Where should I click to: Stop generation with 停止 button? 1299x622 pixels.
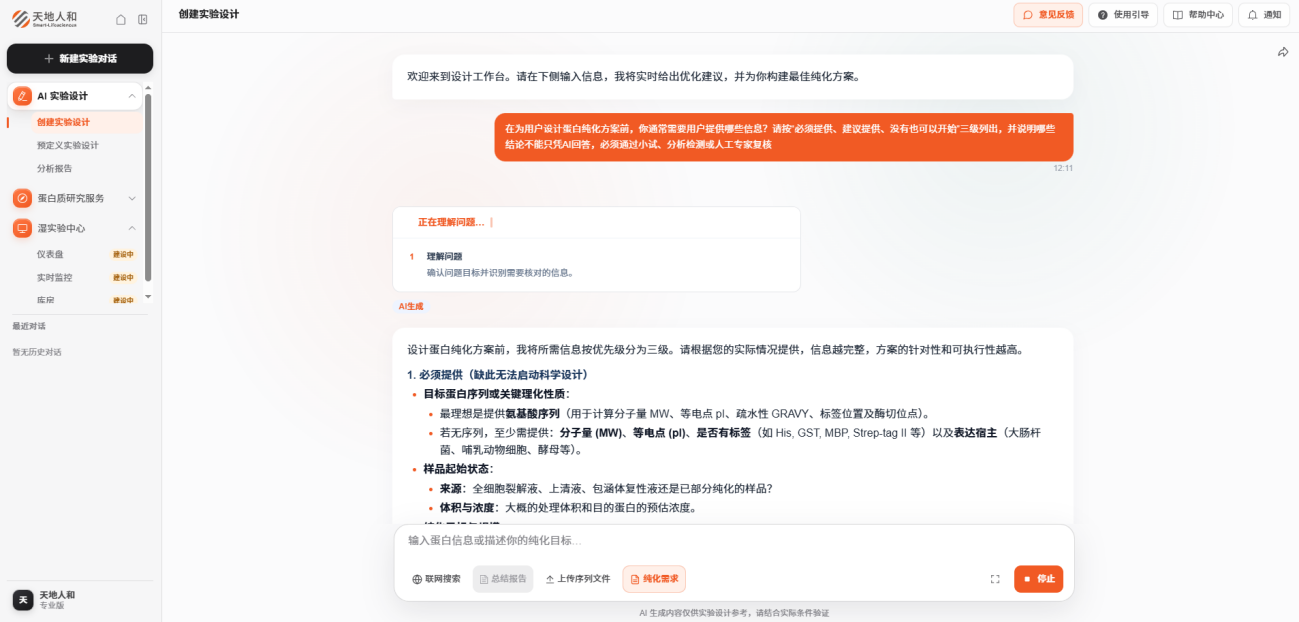(x=1039, y=579)
